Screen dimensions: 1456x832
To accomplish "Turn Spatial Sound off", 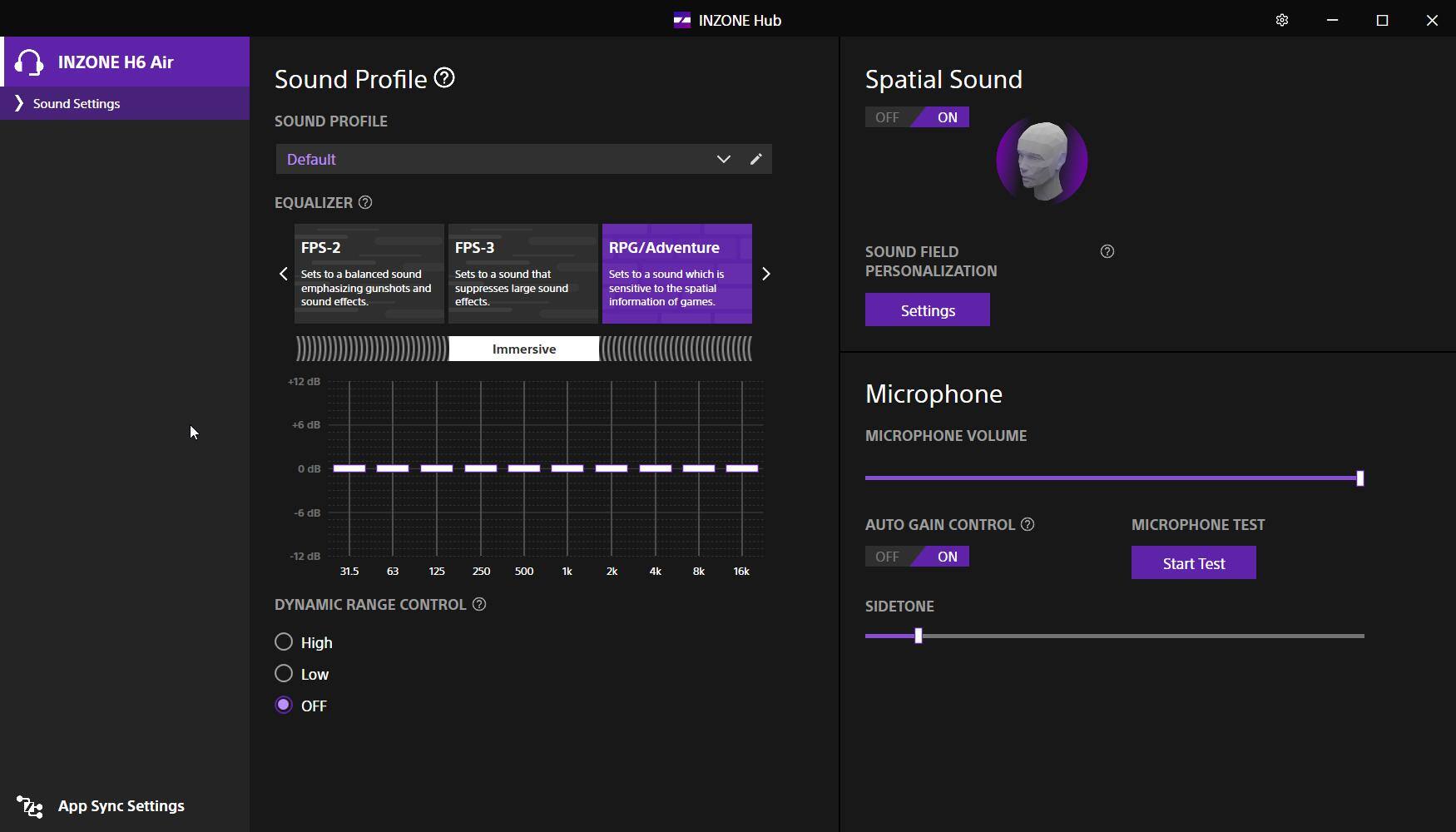I will 887,117.
